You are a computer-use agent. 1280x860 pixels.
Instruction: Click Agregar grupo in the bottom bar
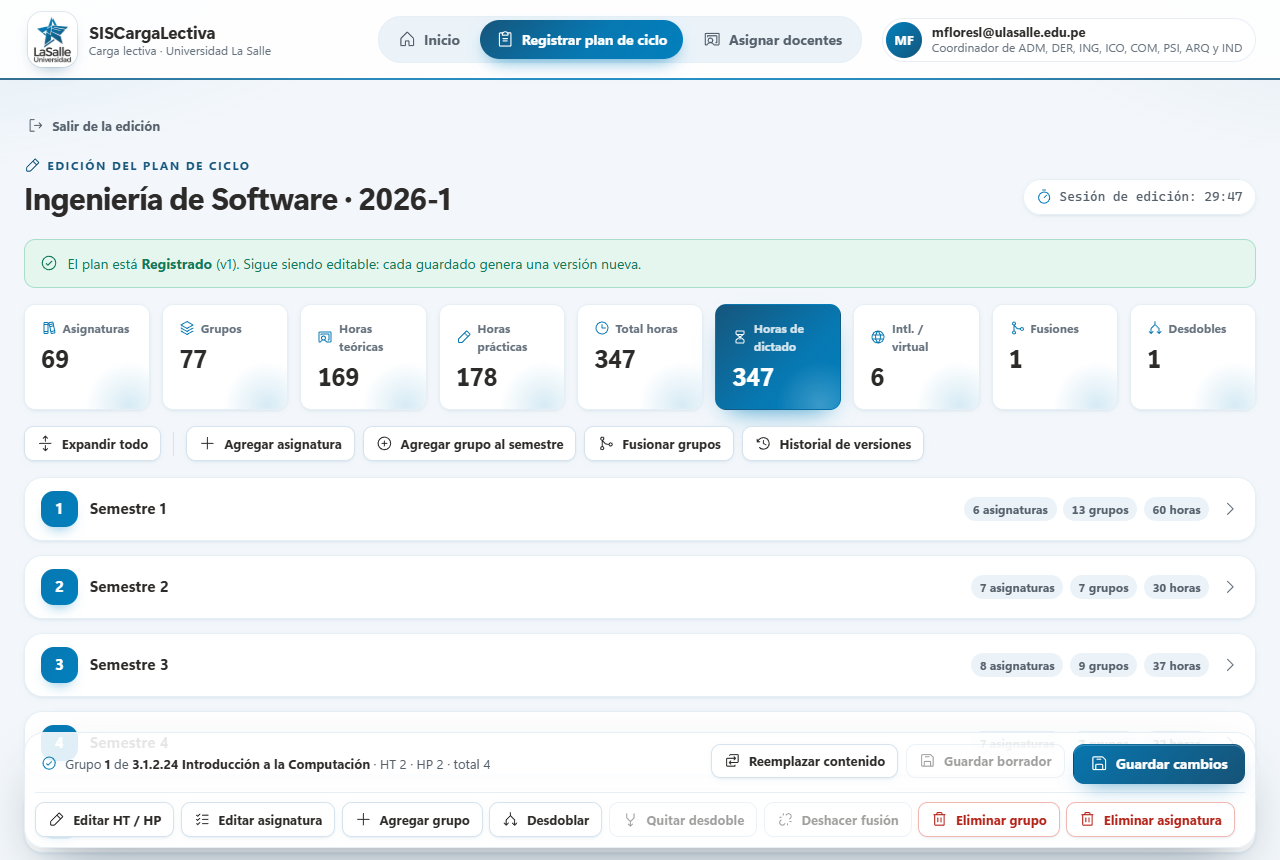pyautogui.click(x=412, y=820)
